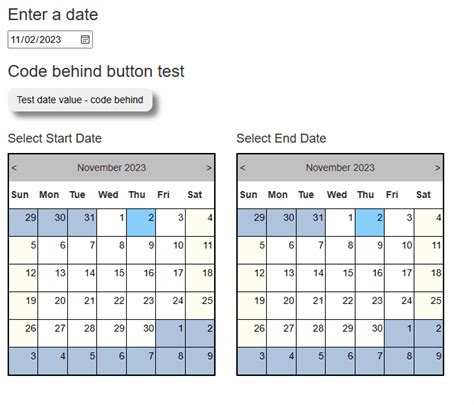
Task: Go to previous month in Start Date calendar
Action: [x=14, y=168]
